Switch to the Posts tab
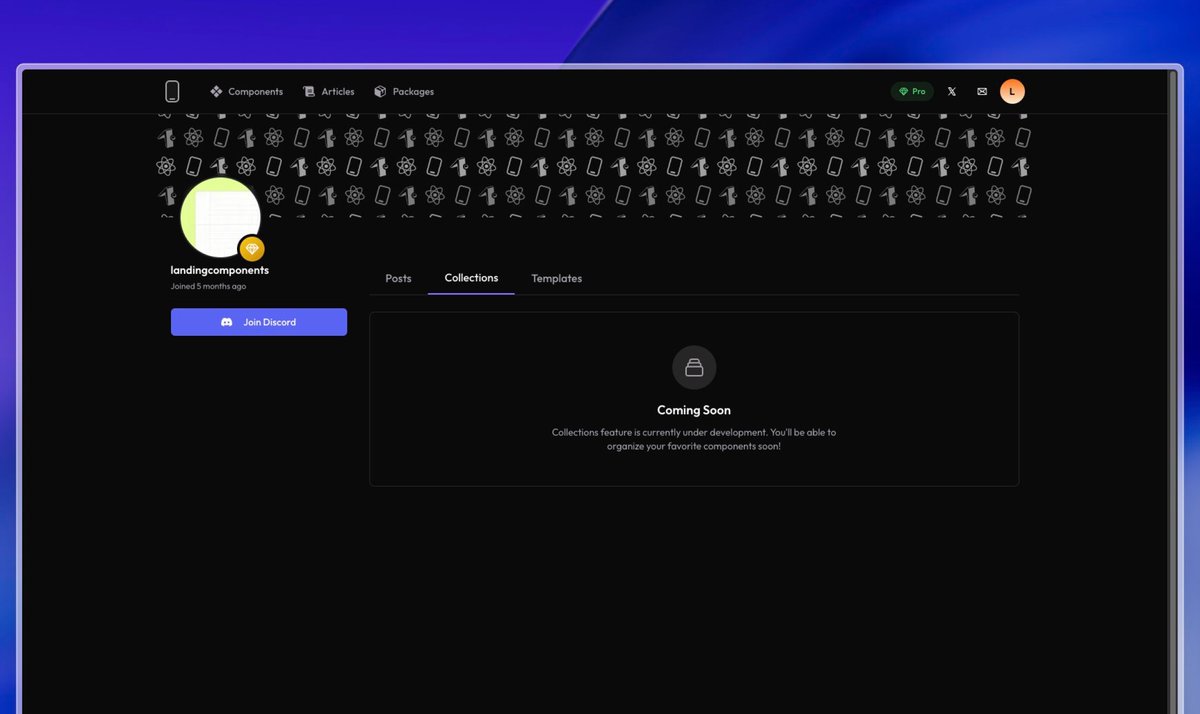 [x=398, y=278]
